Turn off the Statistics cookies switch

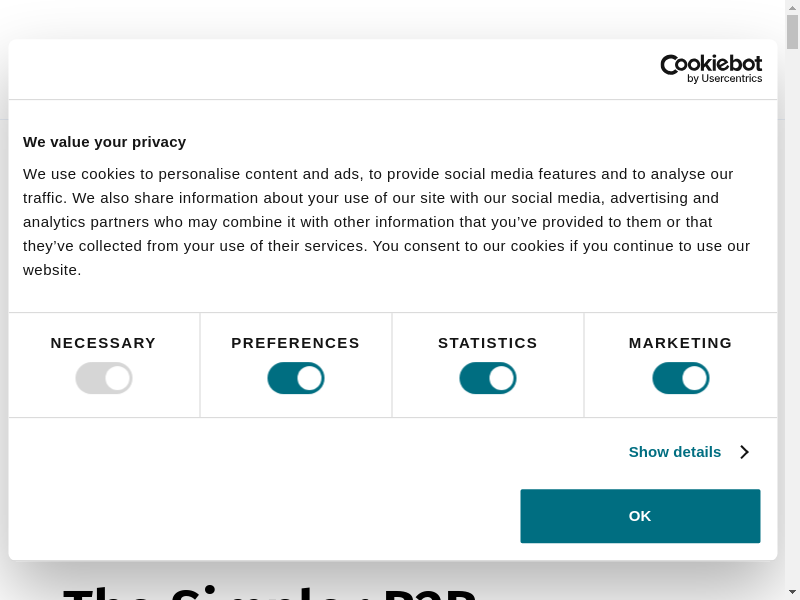click(x=488, y=378)
